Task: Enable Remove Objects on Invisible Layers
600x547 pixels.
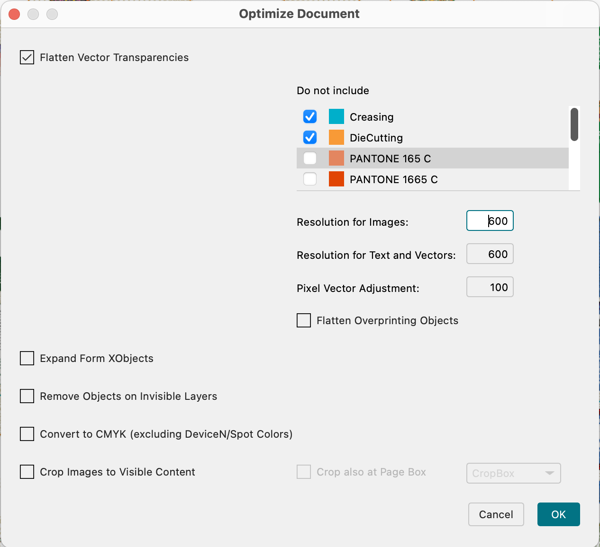Action: pyautogui.click(x=27, y=396)
